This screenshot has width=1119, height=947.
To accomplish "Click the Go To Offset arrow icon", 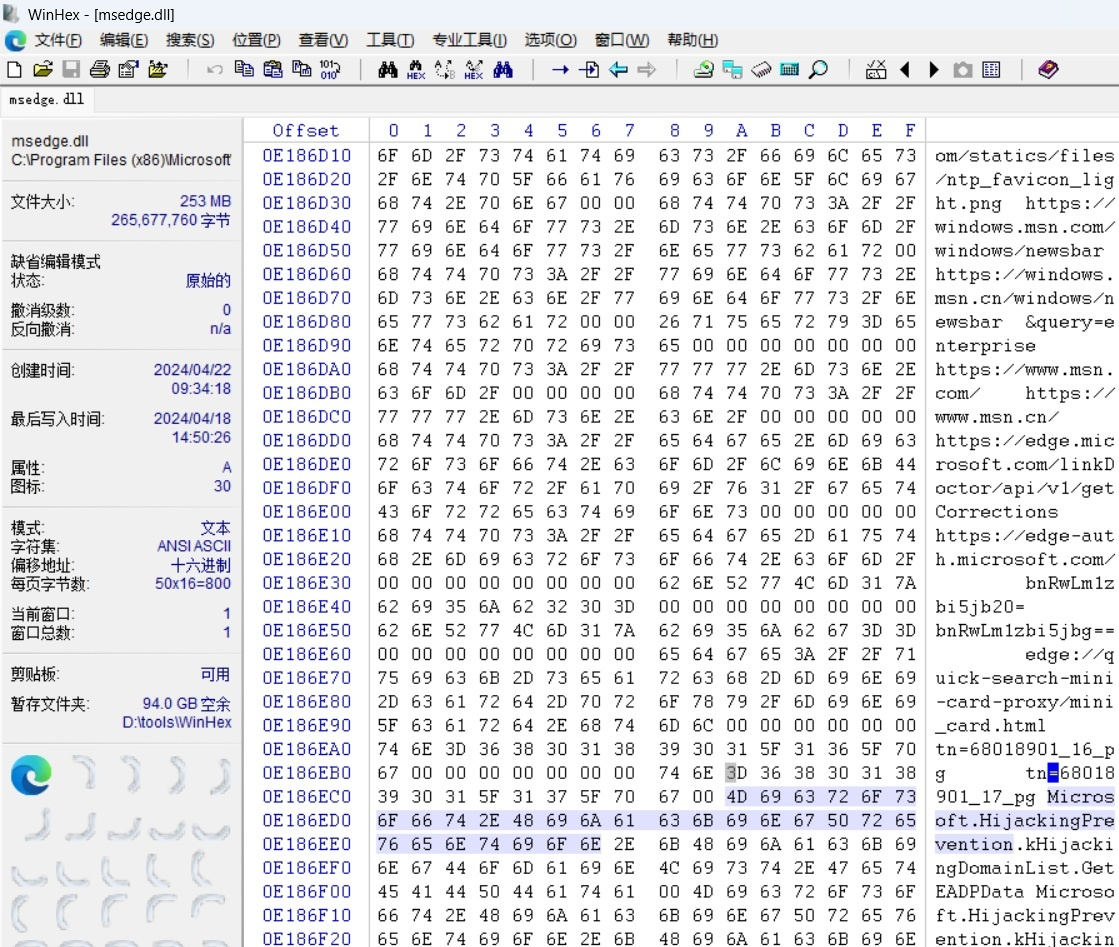I will pos(560,70).
